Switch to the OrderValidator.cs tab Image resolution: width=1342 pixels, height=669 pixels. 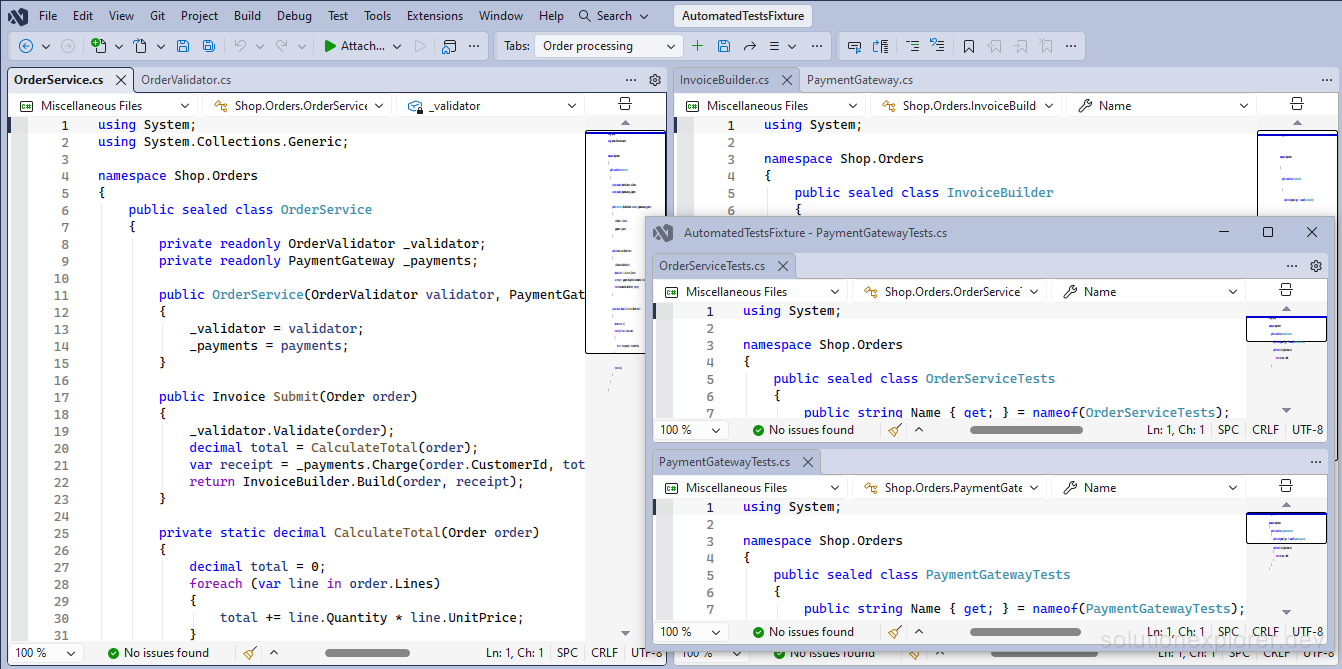click(x=186, y=80)
